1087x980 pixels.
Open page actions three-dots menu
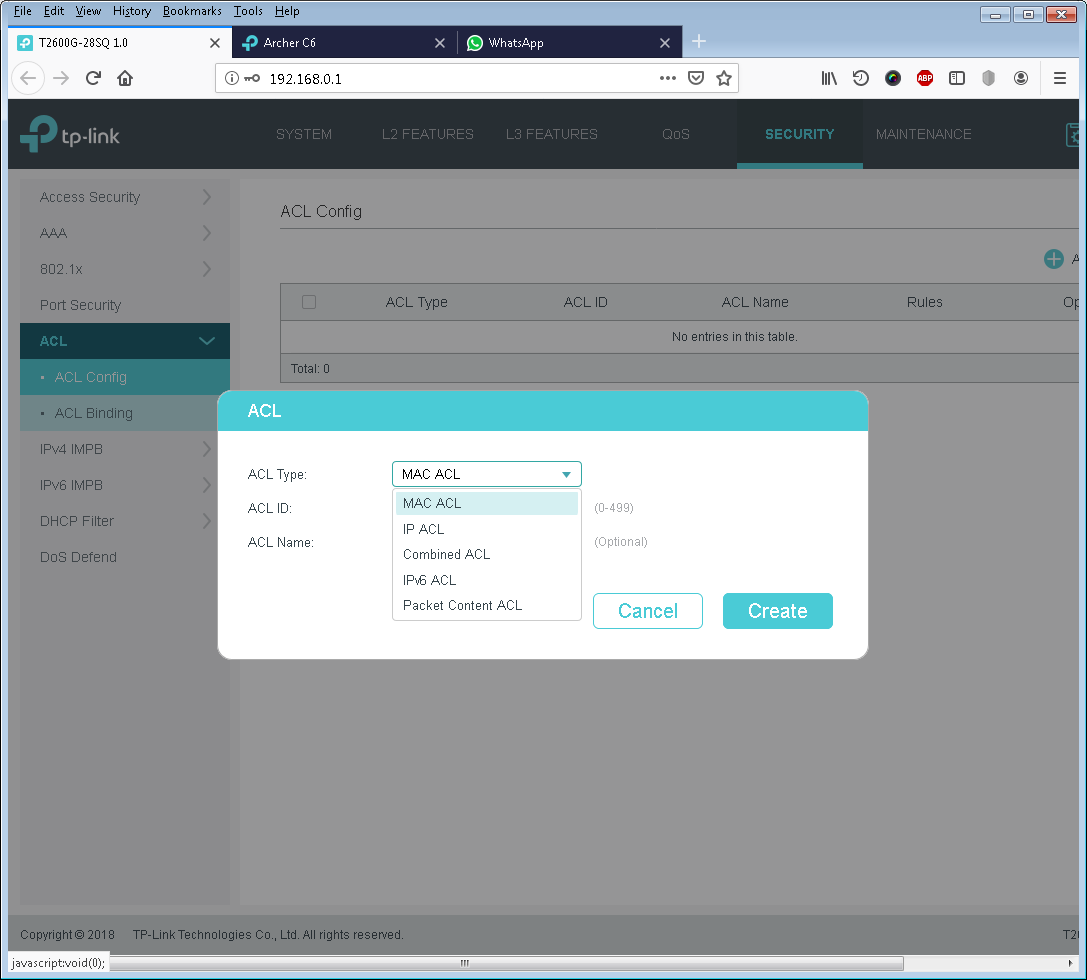pyautogui.click(x=668, y=78)
